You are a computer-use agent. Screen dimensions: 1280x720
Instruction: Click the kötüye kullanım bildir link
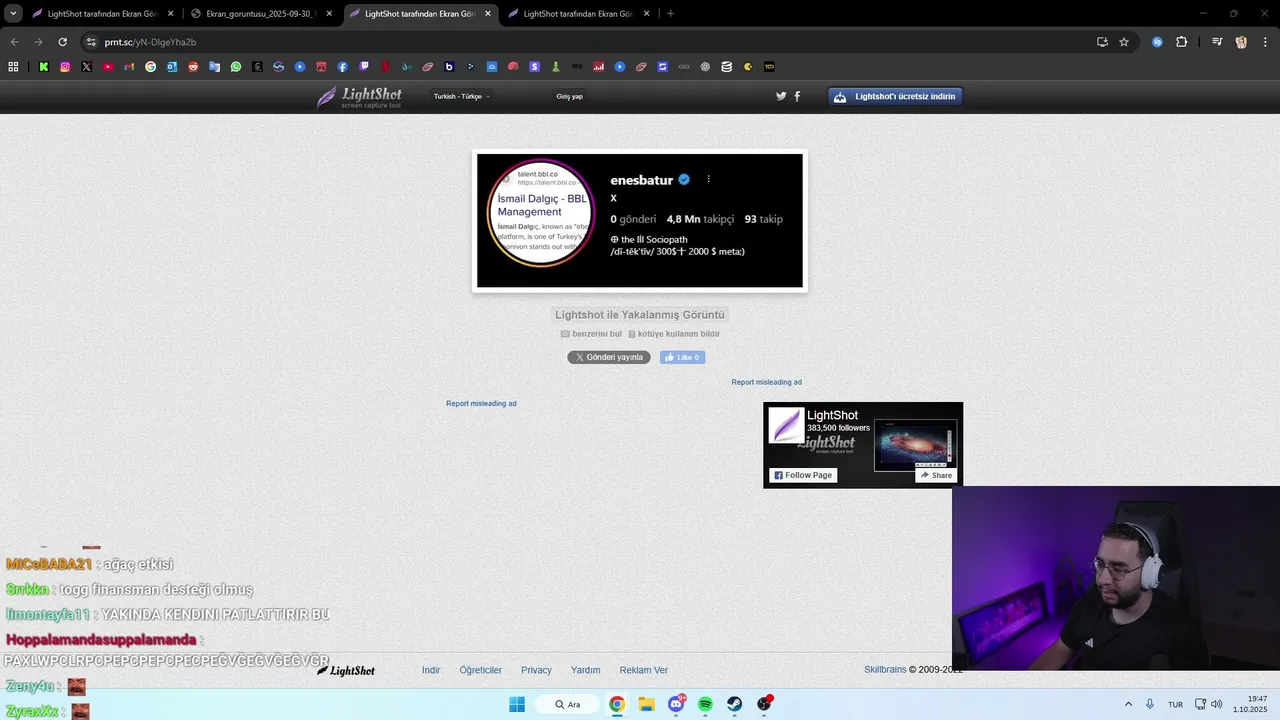click(674, 334)
